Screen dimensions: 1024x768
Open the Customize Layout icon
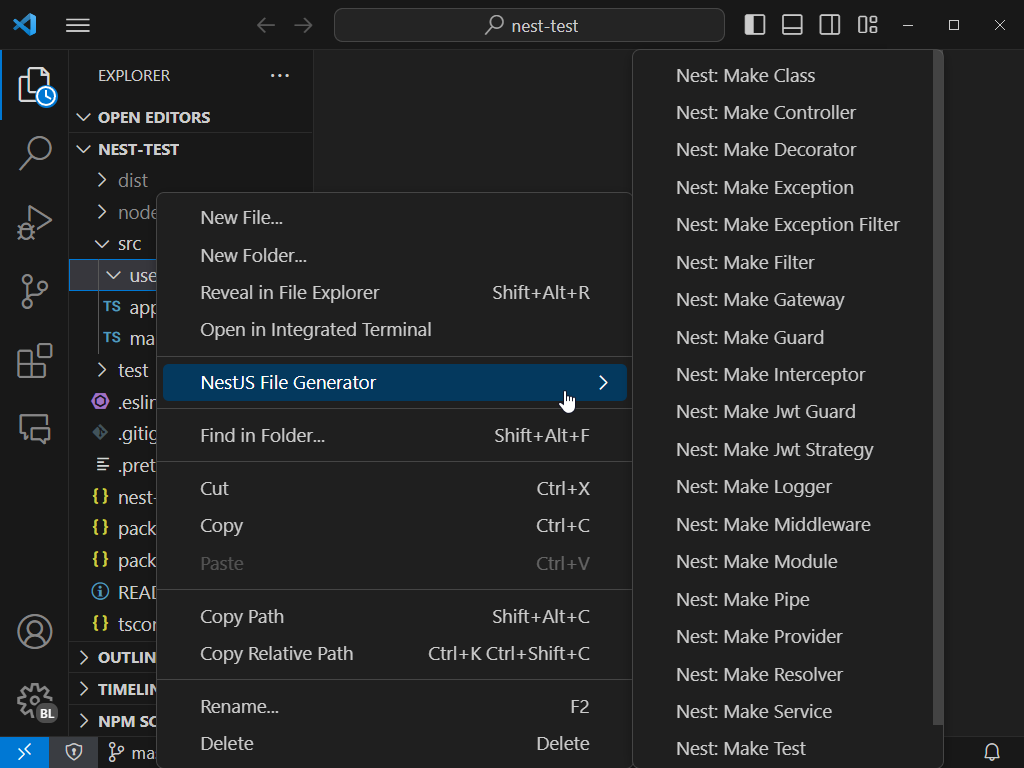click(867, 25)
